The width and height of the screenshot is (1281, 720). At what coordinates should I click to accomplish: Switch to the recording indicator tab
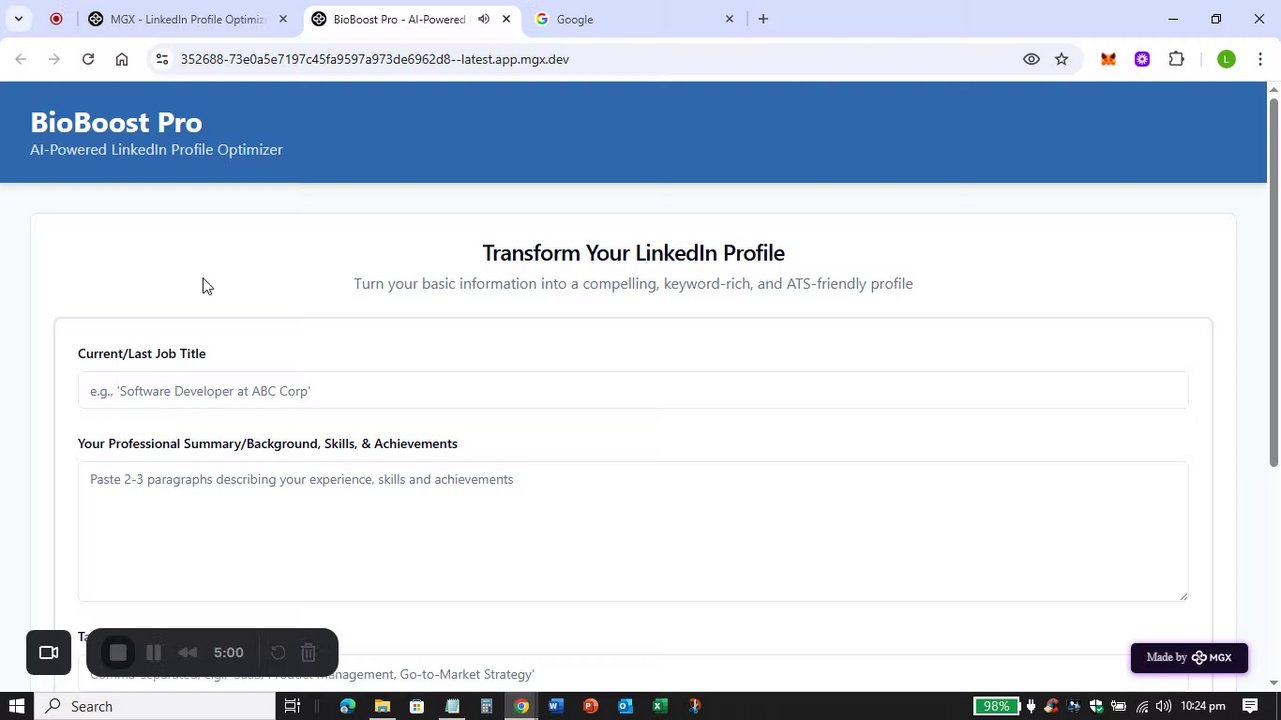(56, 19)
